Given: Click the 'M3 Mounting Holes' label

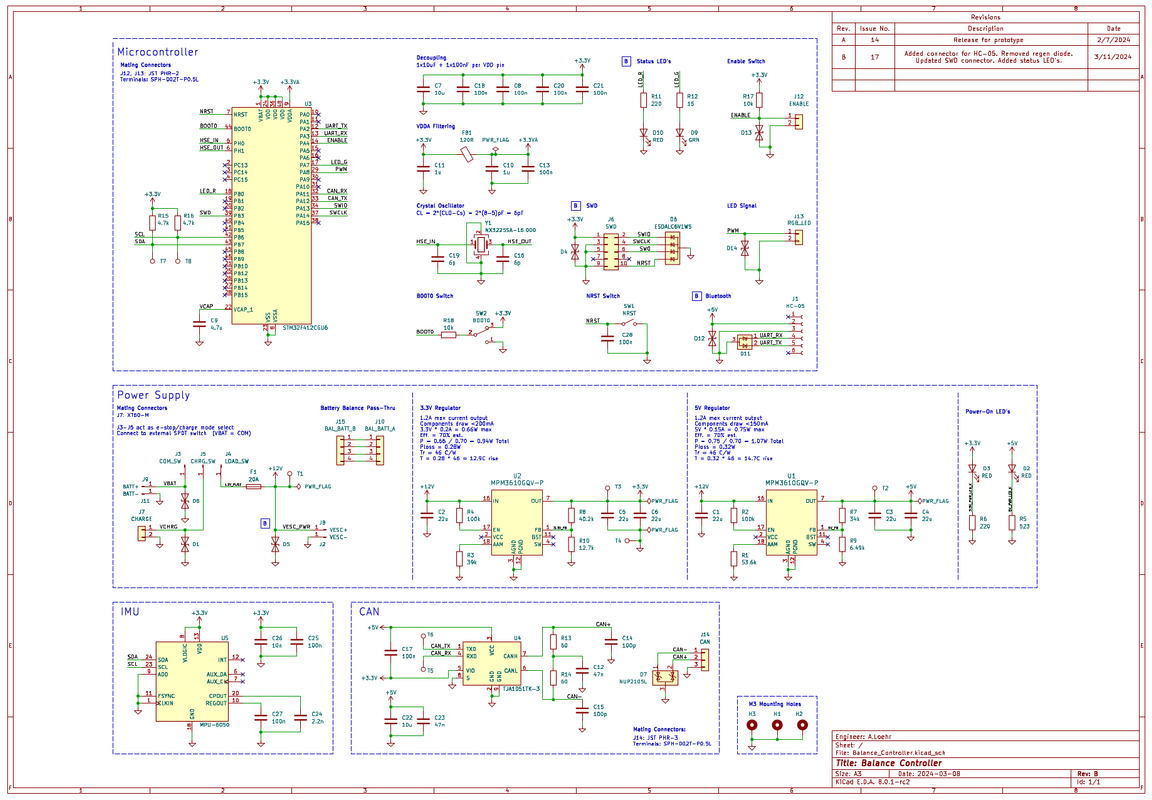Looking at the screenshot, I should [x=776, y=704].
